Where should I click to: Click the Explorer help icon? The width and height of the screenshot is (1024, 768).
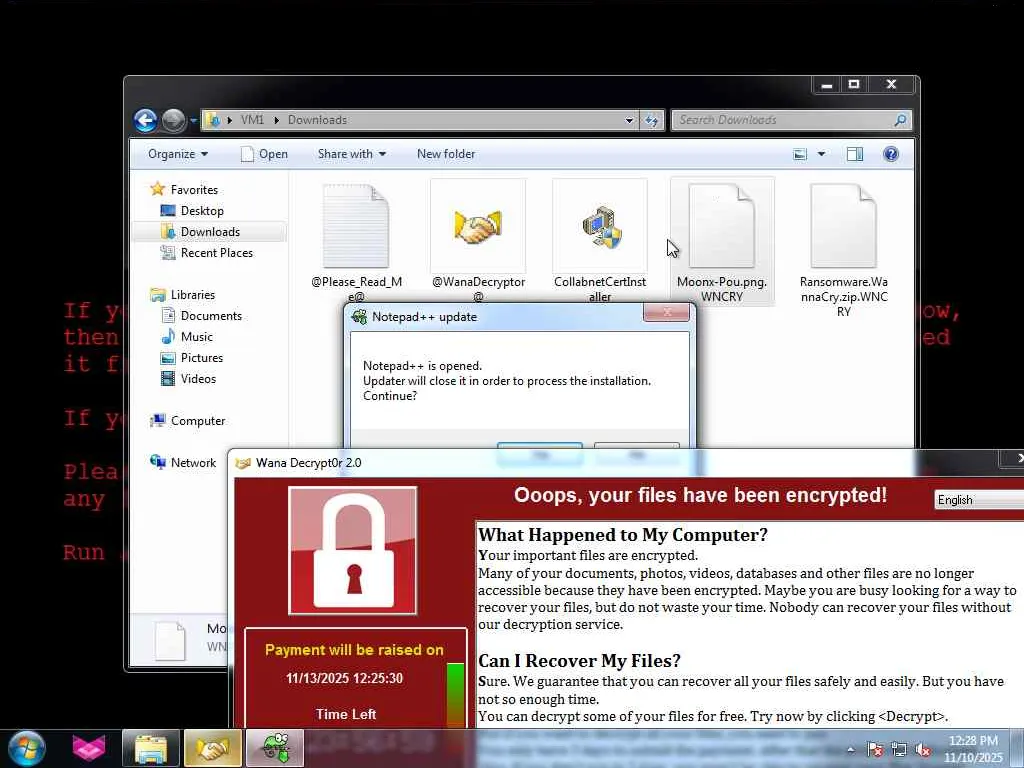click(891, 154)
